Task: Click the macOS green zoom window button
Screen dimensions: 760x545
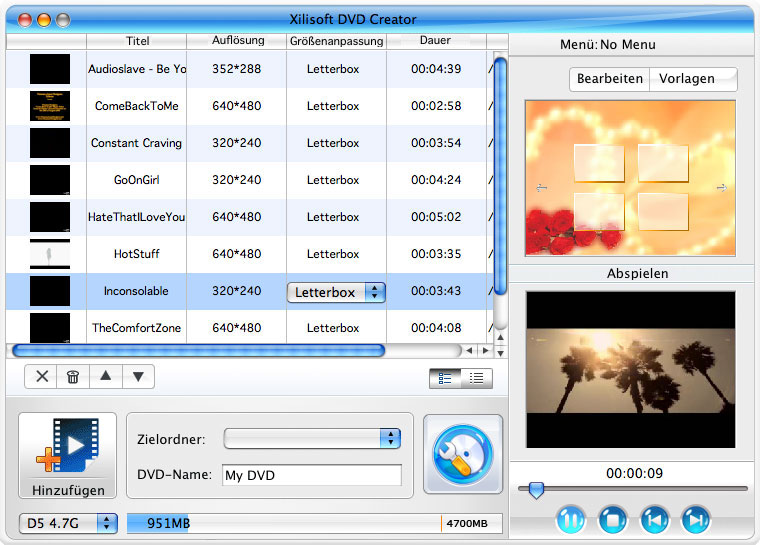Action: [x=63, y=20]
